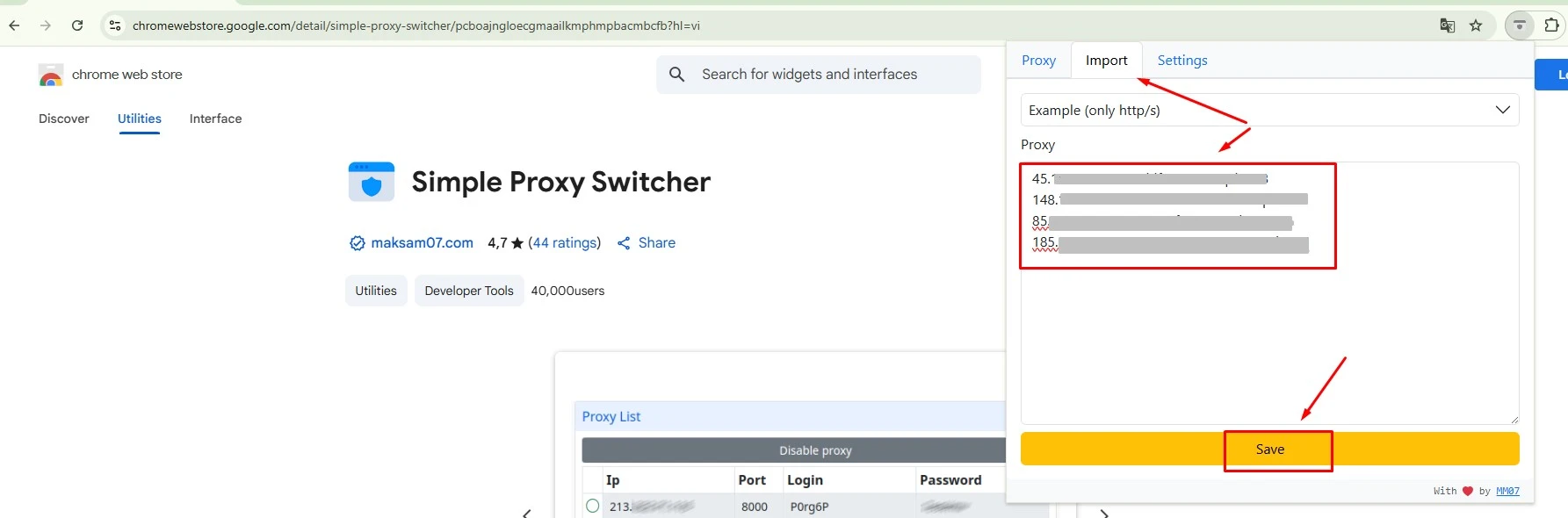Focus the proxy list text area
Image resolution: width=1568 pixels, height=518 pixels.
(x=1269, y=293)
